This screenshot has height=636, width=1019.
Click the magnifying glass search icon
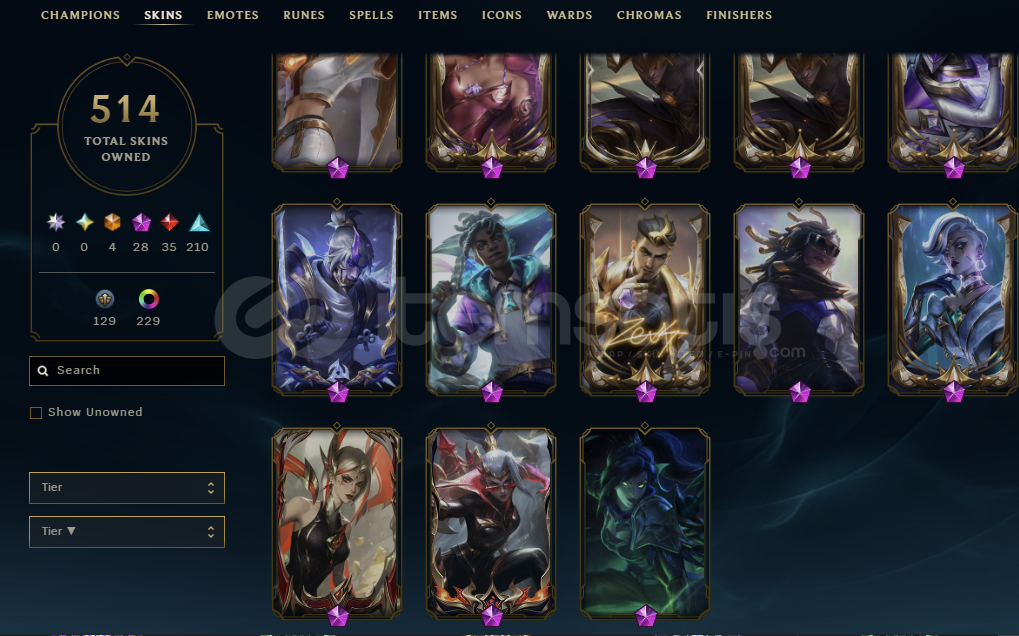(x=43, y=371)
